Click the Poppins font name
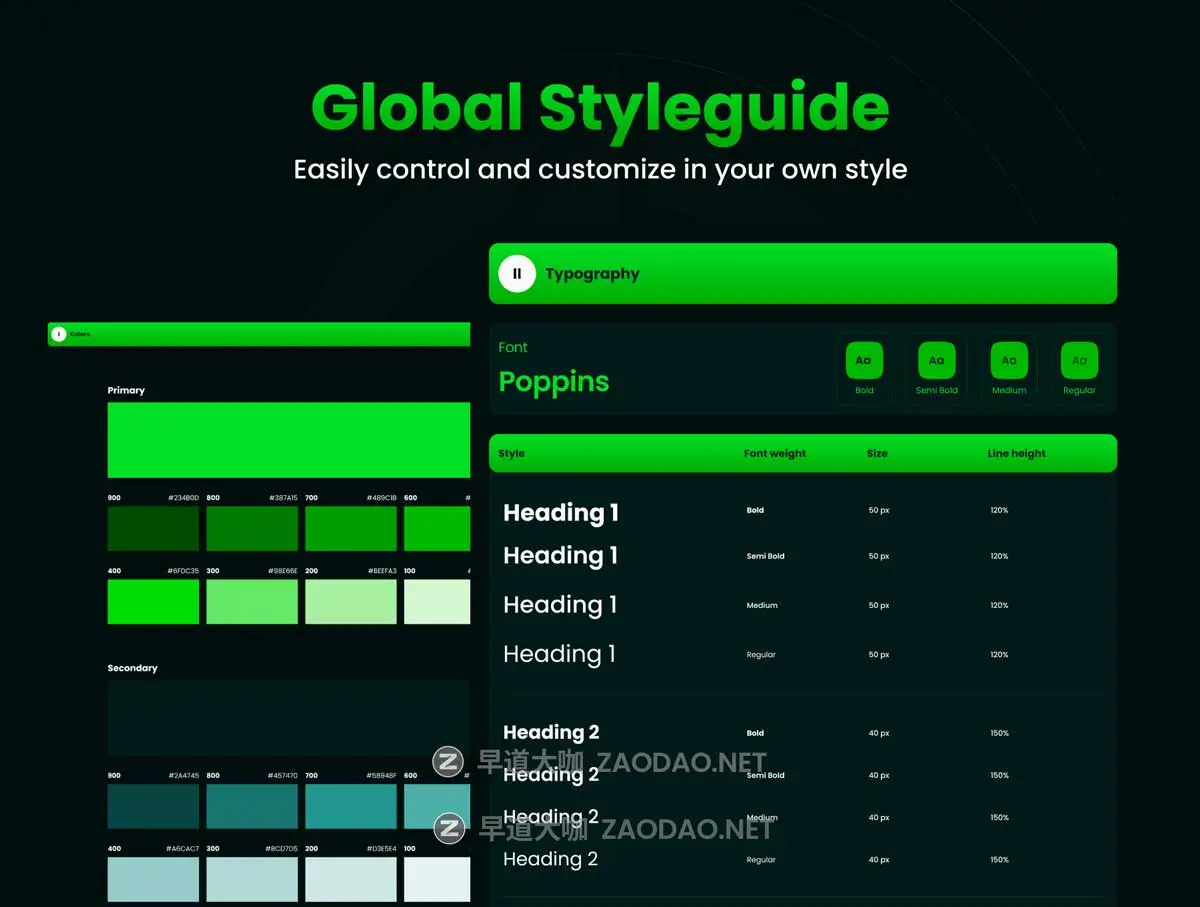 [554, 382]
